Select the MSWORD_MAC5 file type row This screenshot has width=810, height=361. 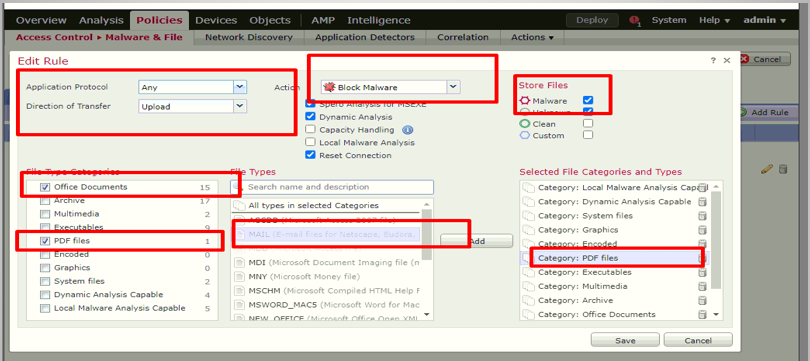(x=326, y=304)
